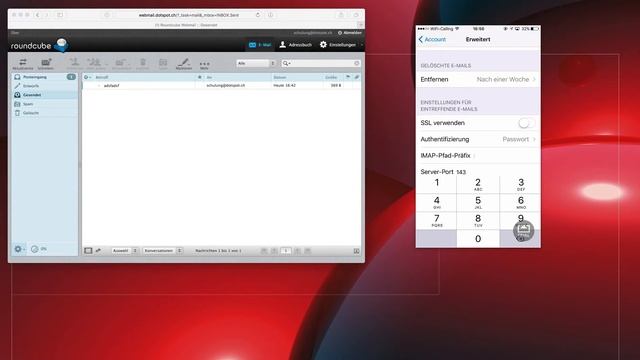Tap keypad digit 1
This screenshot has width=640, height=360.
(436, 184)
